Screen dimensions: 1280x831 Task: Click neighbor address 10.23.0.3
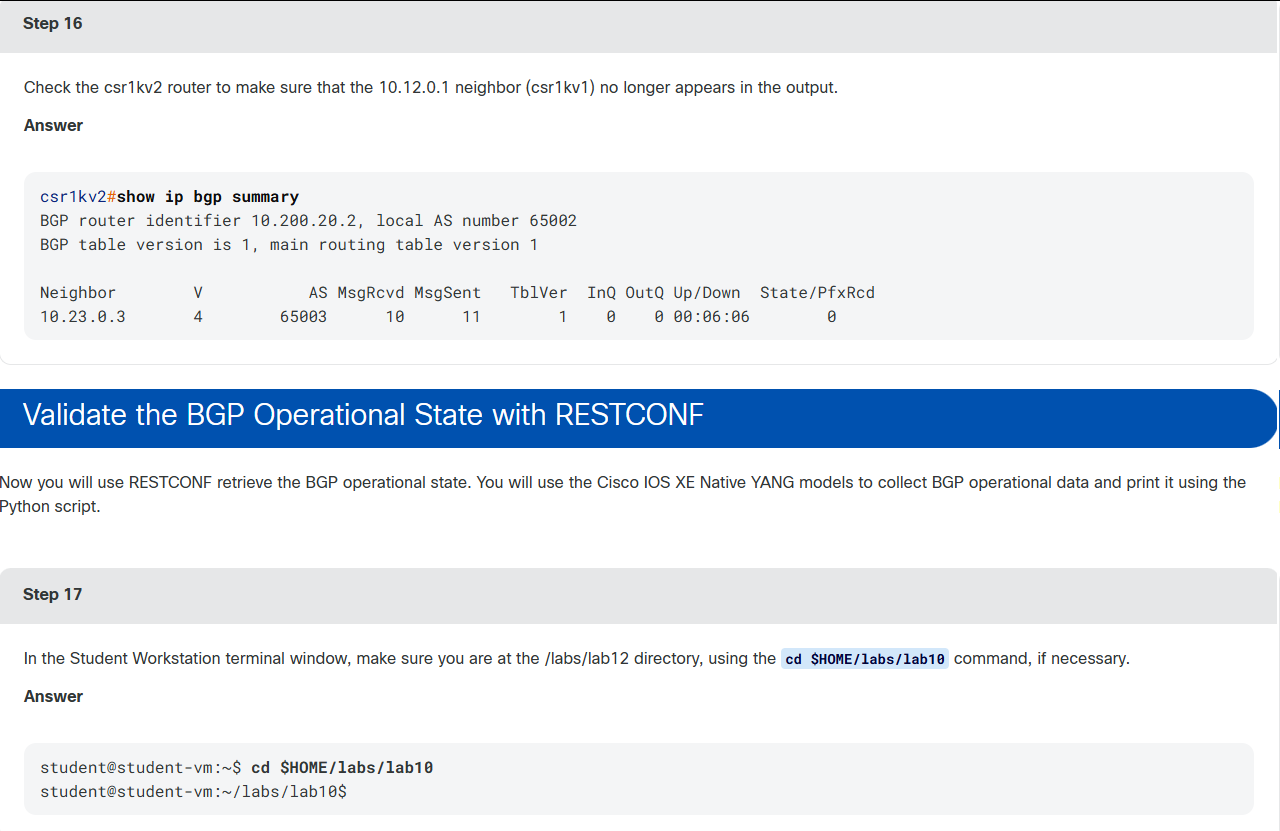pyautogui.click(x=83, y=317)
